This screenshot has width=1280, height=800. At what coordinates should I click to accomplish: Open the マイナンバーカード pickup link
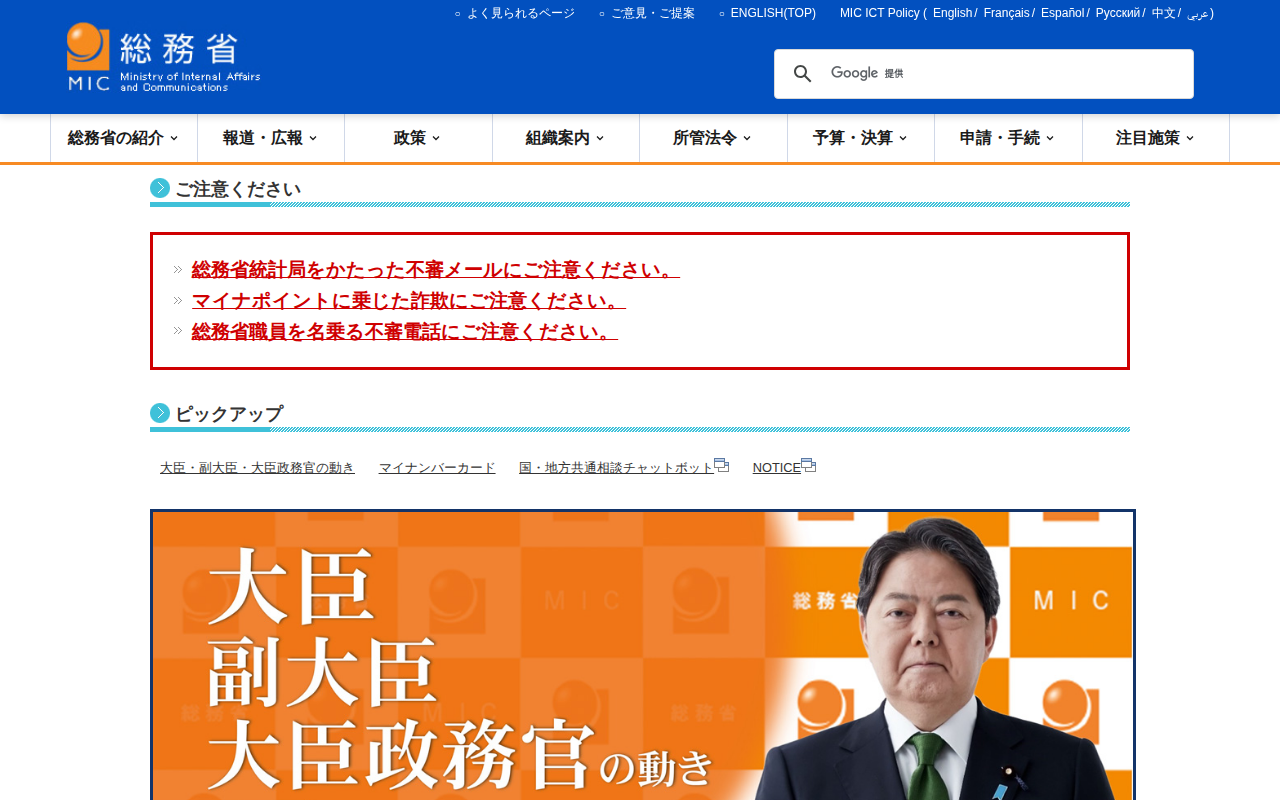pos(437,466)
